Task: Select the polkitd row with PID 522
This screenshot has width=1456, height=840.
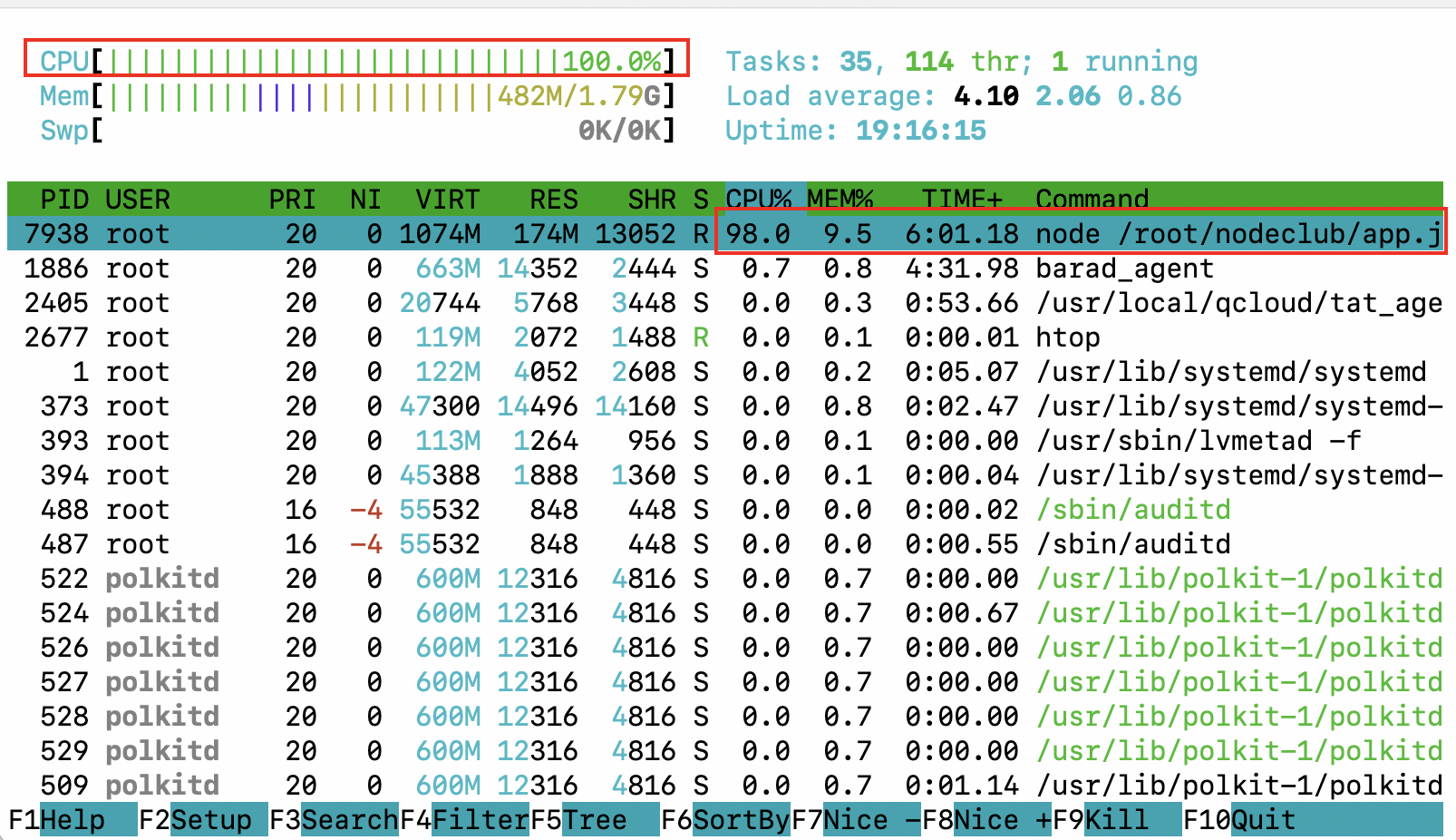Action: coord(725,578)
